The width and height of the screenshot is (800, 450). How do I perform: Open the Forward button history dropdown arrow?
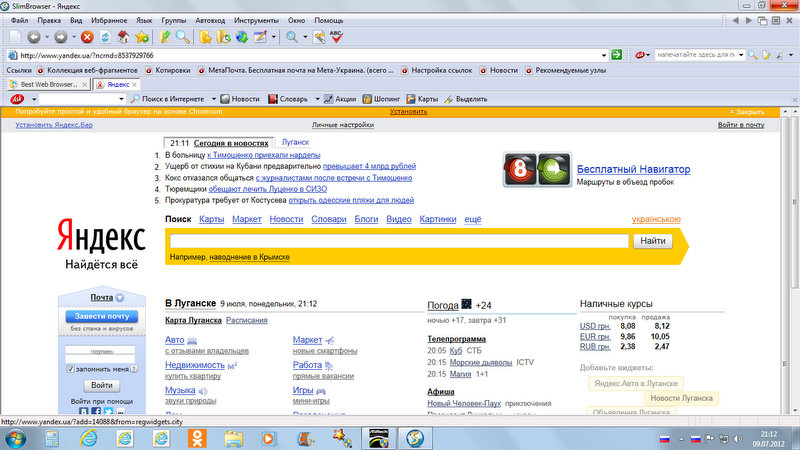[73, 37]
